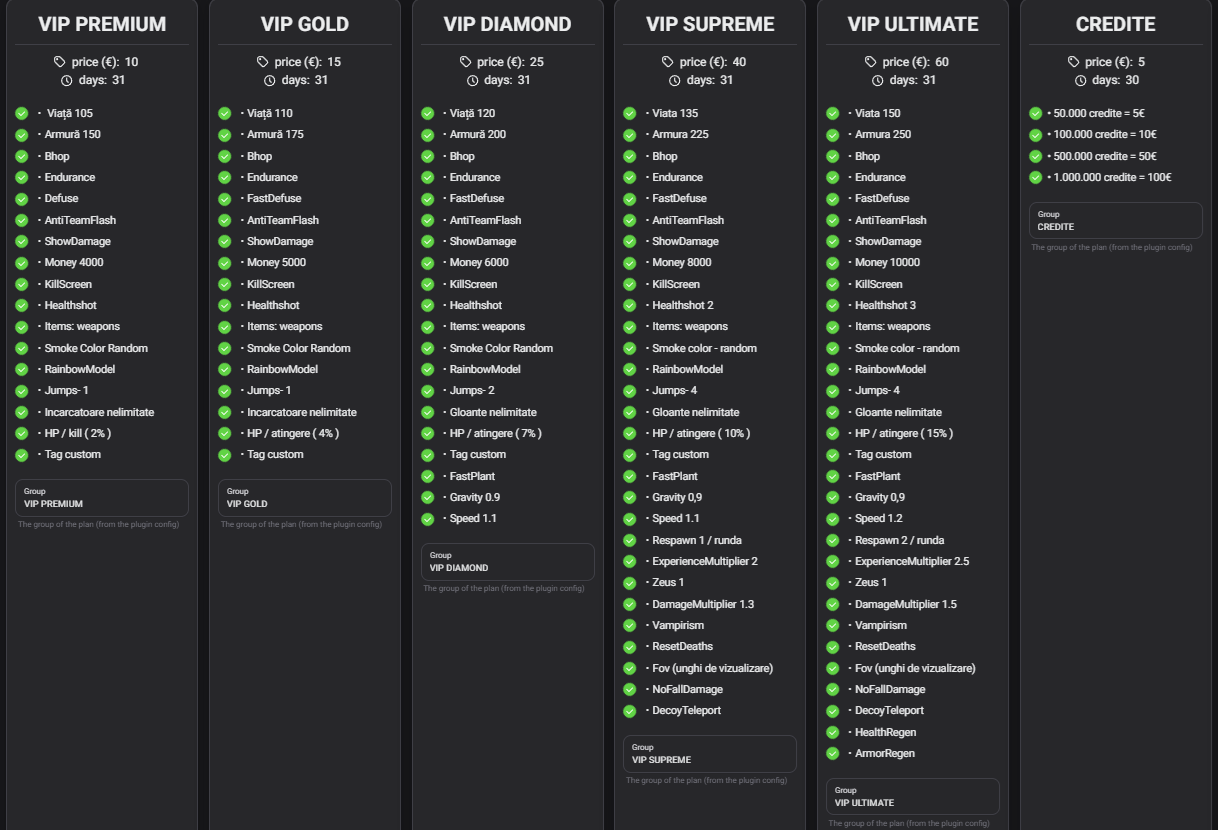1218x830 pixels.
Task: Click green check beside 1.000.000 credite = 100€
Action: click(1036, 178)
